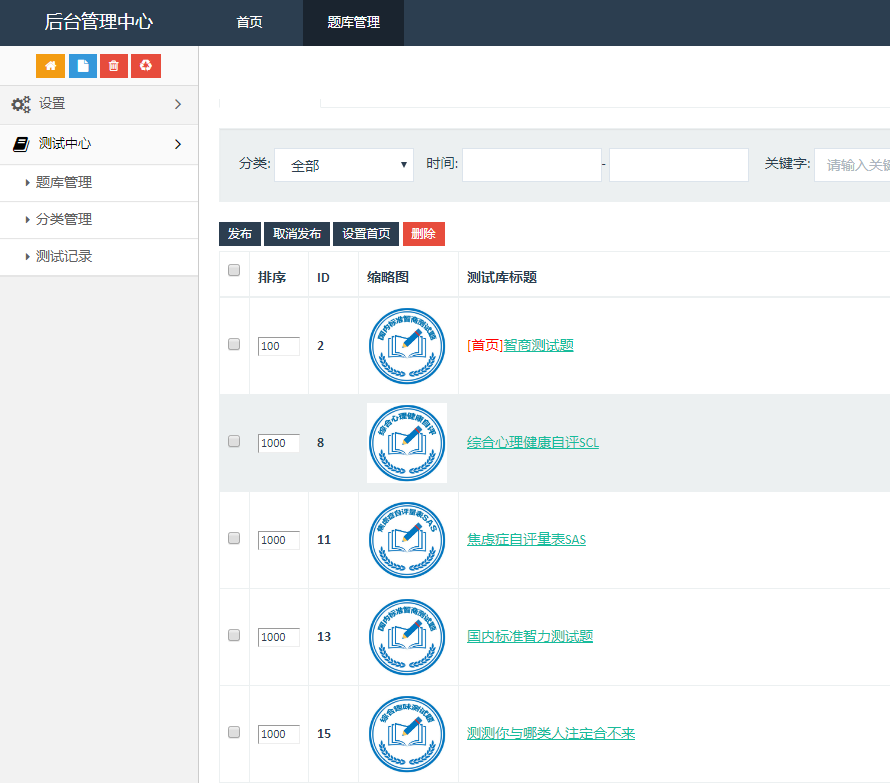Screen dimensions: 890x783
Task: Click thumbnail for 焦虑症自评量表SAS
Action: pos(407,540)
